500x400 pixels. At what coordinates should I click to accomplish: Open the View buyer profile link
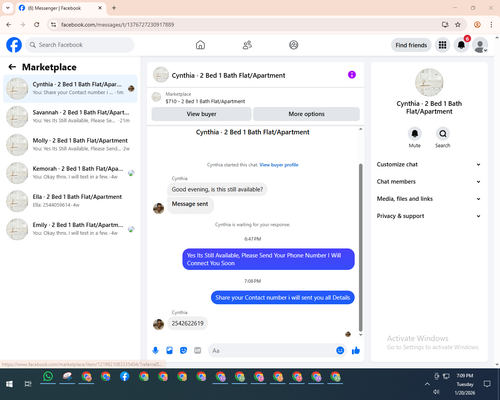(x=279, y=165)
